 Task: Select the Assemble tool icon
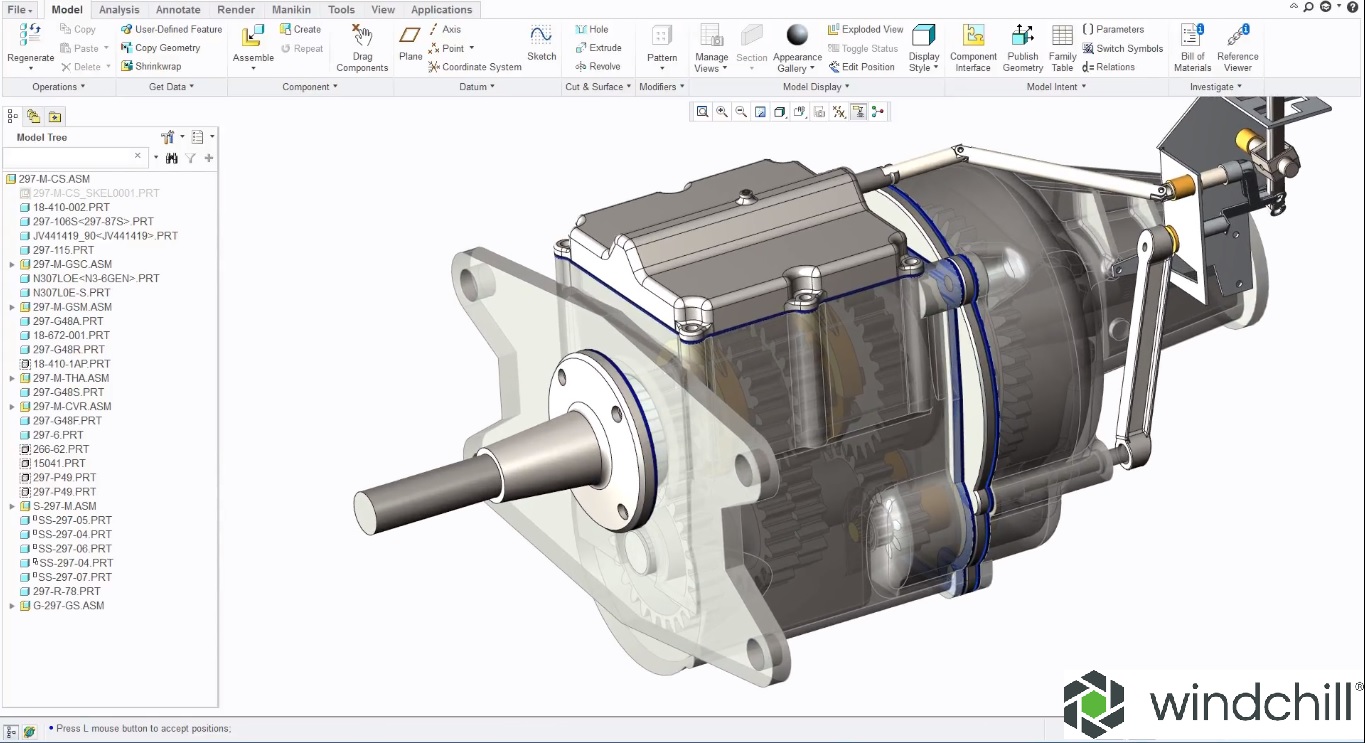pos(253,37)
